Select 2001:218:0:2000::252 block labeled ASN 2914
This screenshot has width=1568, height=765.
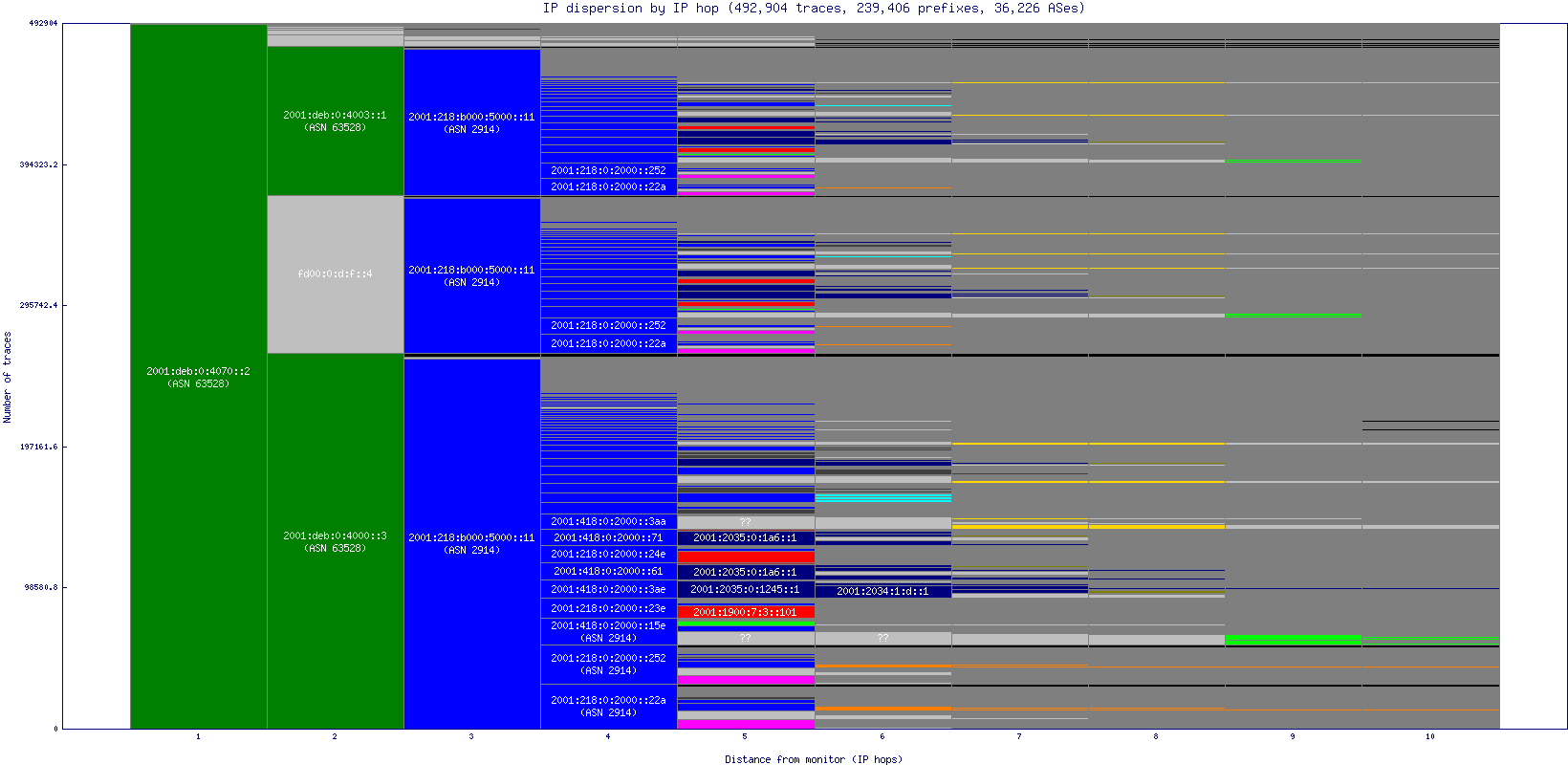[608, 665]
